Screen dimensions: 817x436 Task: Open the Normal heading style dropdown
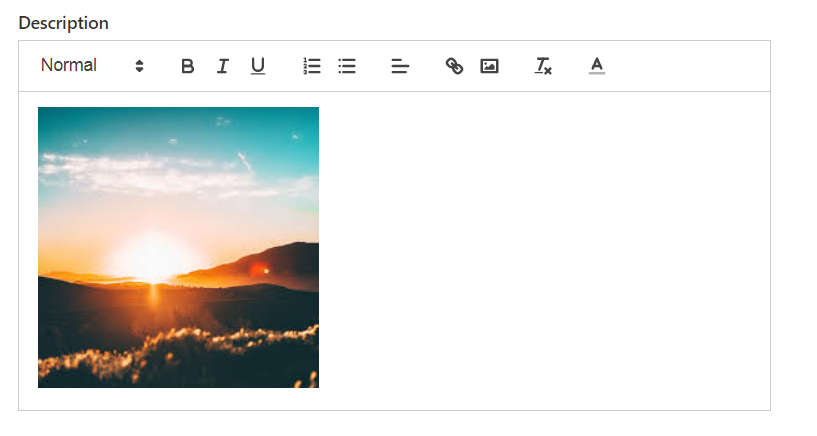pos(92,66)
